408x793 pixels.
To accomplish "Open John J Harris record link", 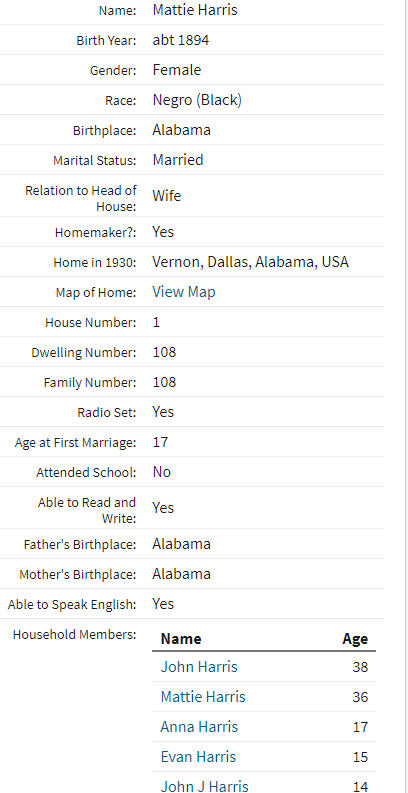I will point(204,786).
